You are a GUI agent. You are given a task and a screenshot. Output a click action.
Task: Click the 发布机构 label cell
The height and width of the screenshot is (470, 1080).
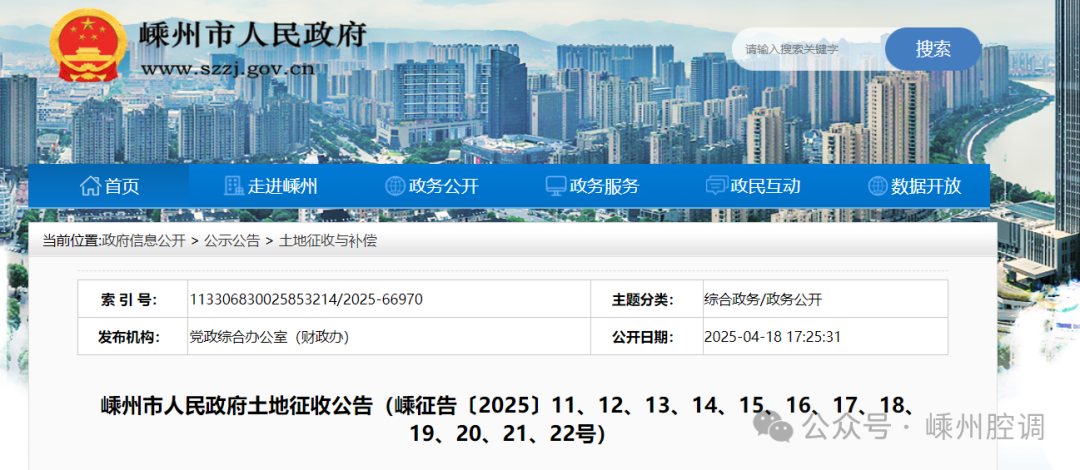[132, 337]
